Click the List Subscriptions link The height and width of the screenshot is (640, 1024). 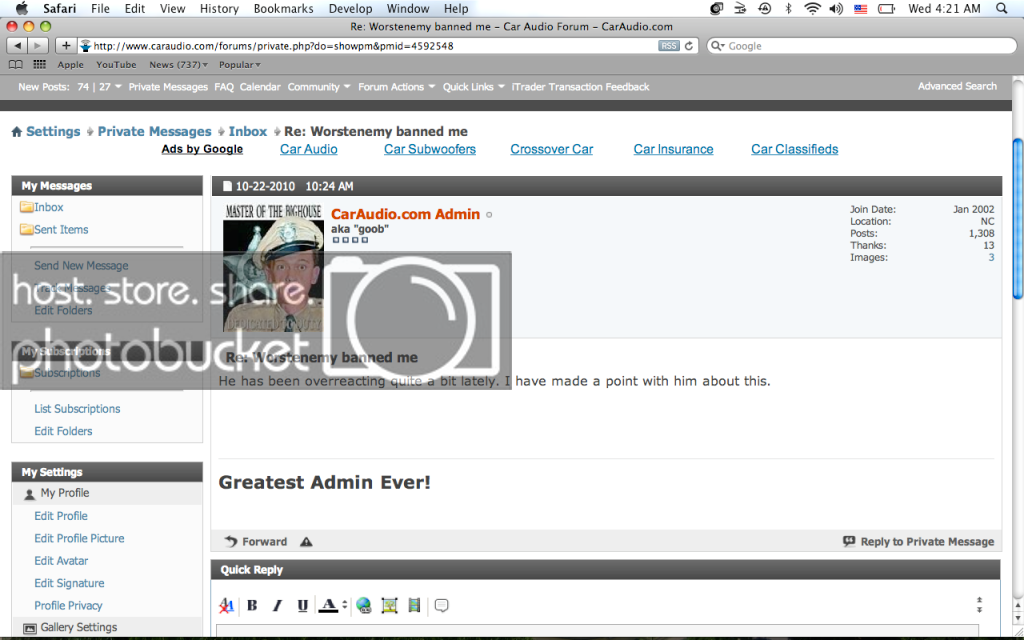pos(77,409)
